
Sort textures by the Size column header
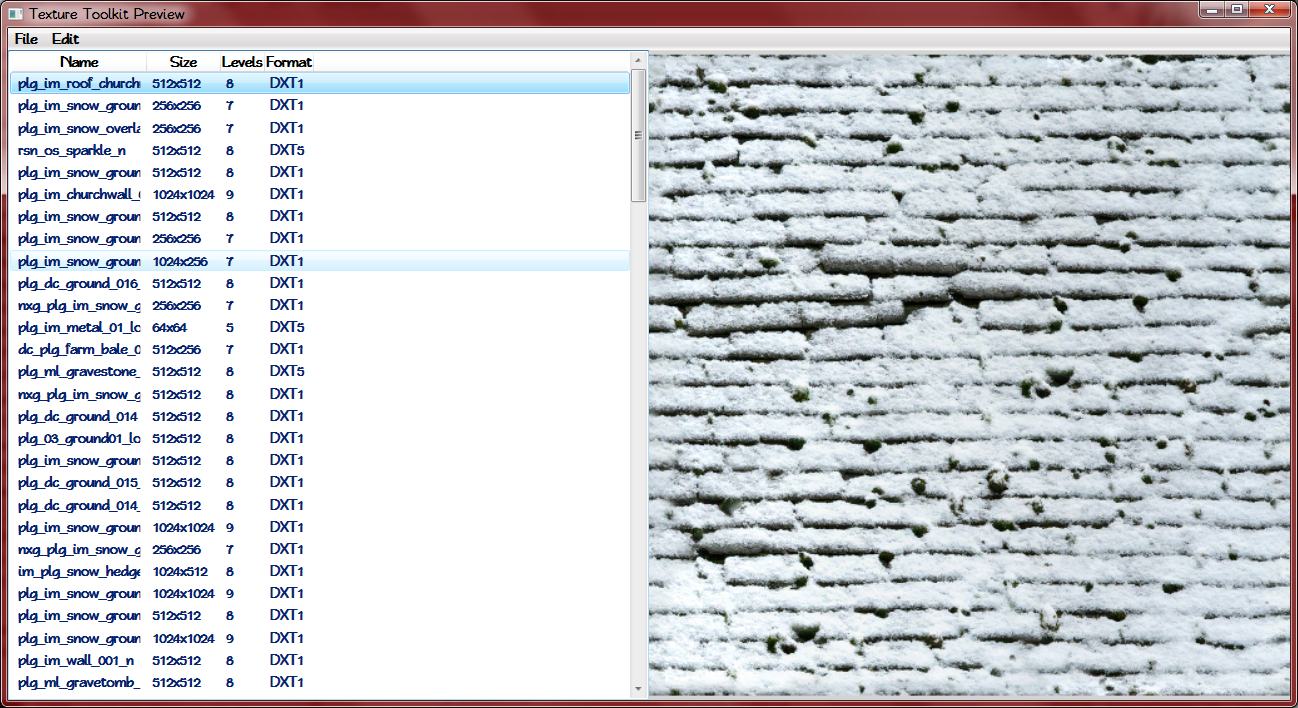183,62
